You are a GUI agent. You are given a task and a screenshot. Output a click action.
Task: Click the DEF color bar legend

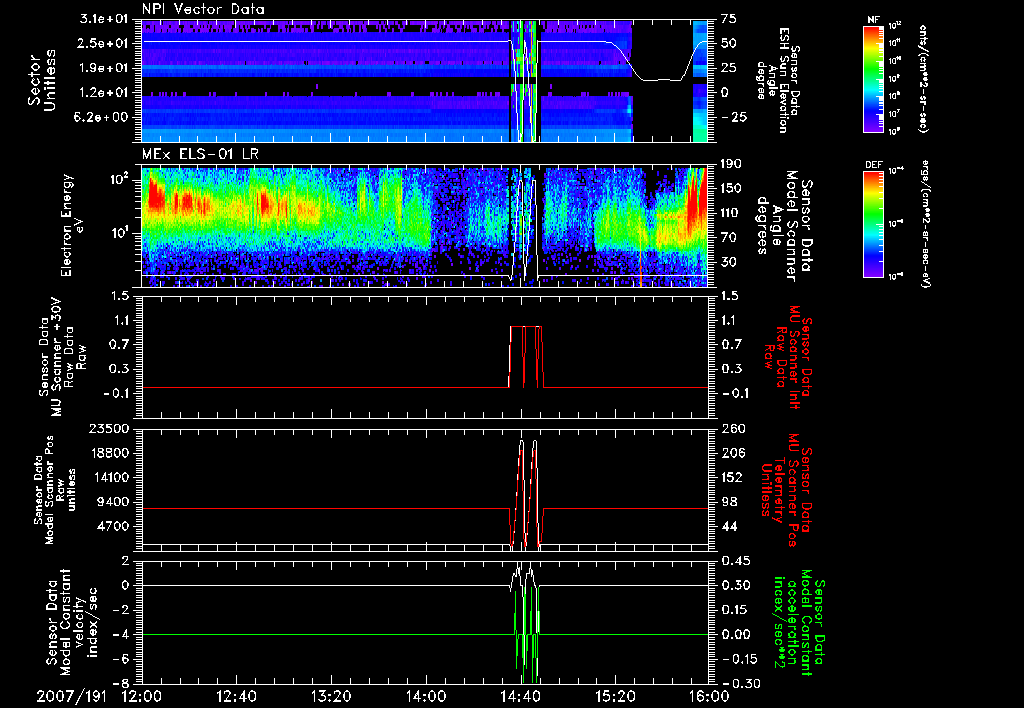click(873, 224)
